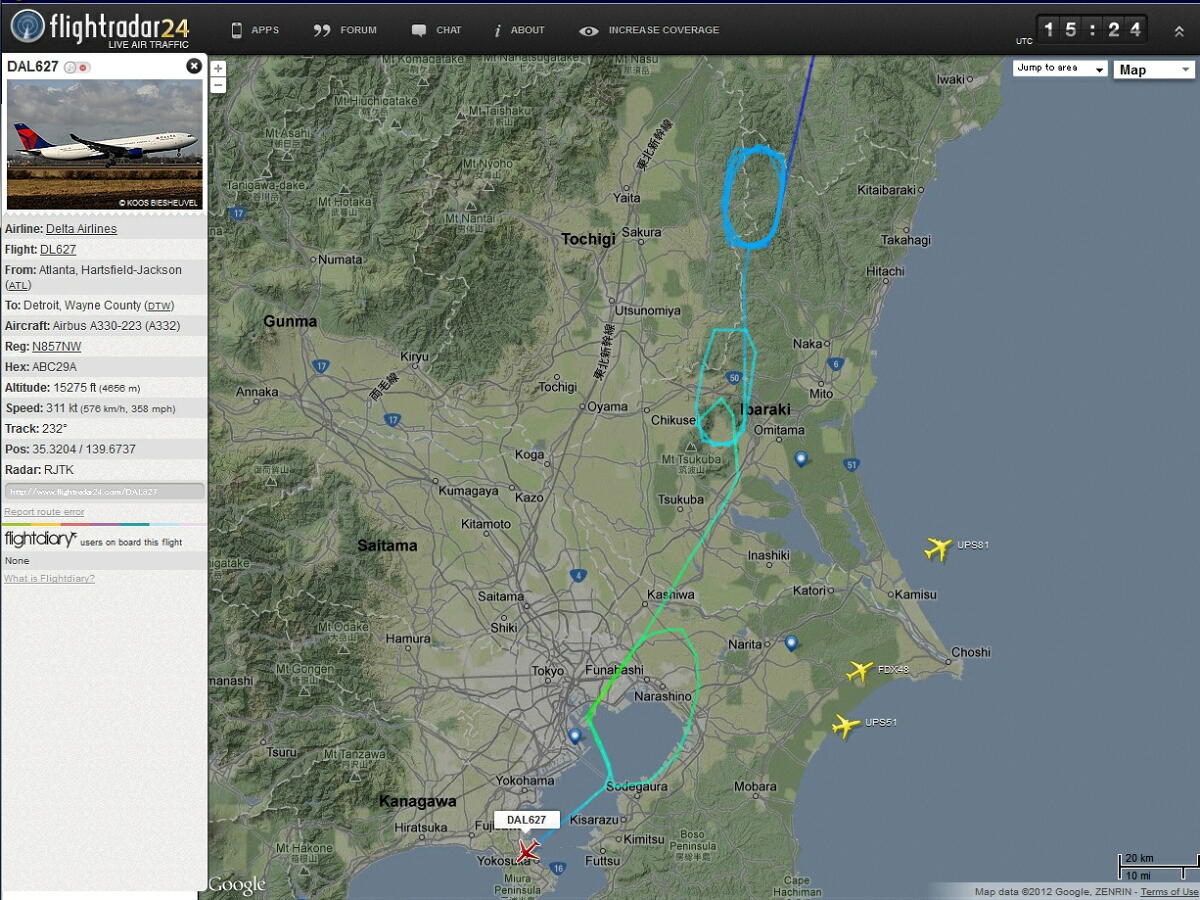The image size is (1200, 900).
Task: Click the Tokyo city label on map
Action: (548, 671)
